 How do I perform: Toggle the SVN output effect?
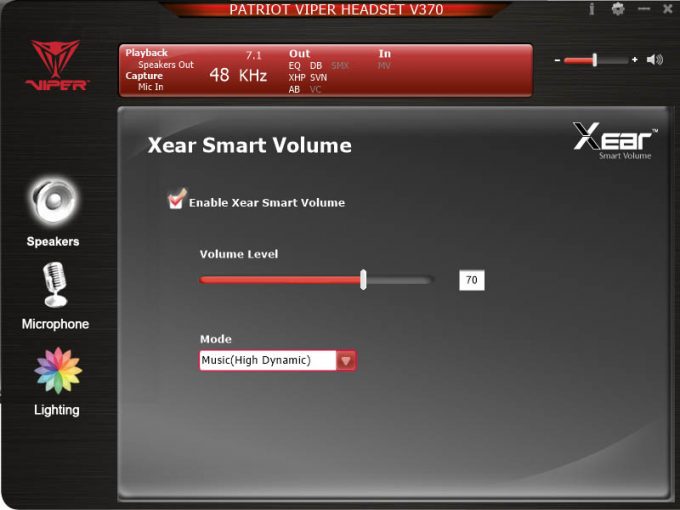318,78
